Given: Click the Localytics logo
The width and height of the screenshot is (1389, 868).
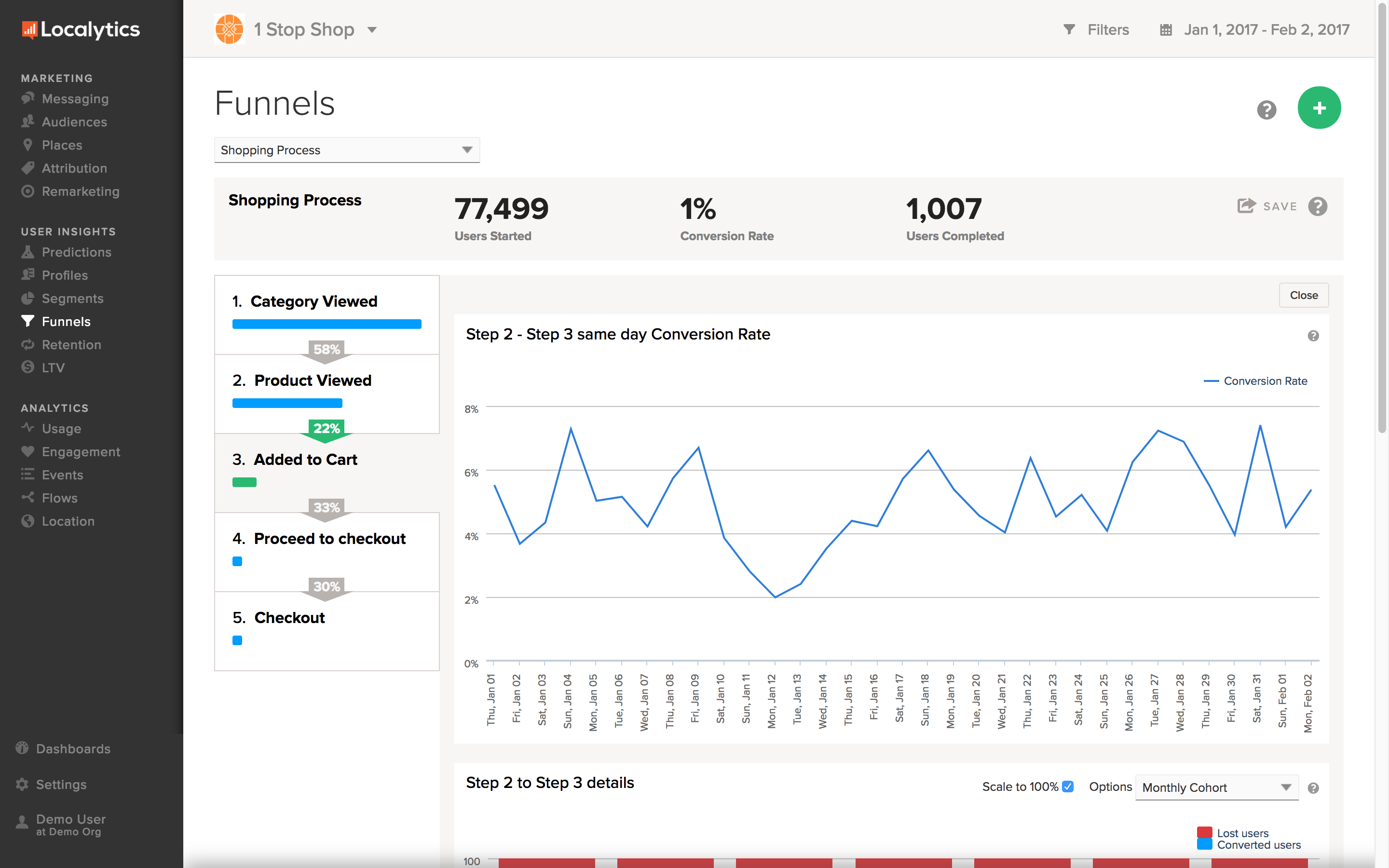Looking at the screenshot, I should click(81, 29).
